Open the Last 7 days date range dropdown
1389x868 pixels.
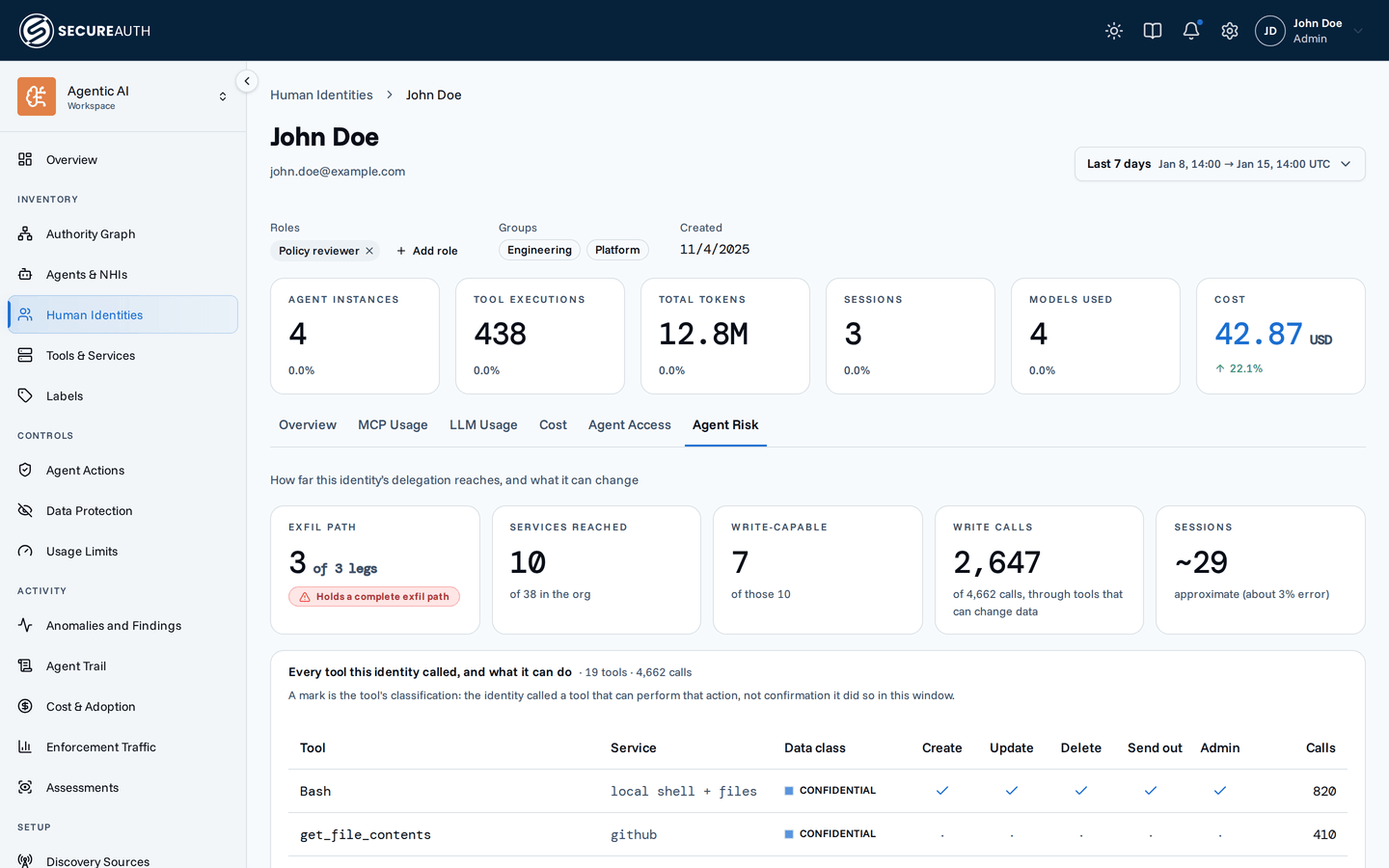(1219, 164)
